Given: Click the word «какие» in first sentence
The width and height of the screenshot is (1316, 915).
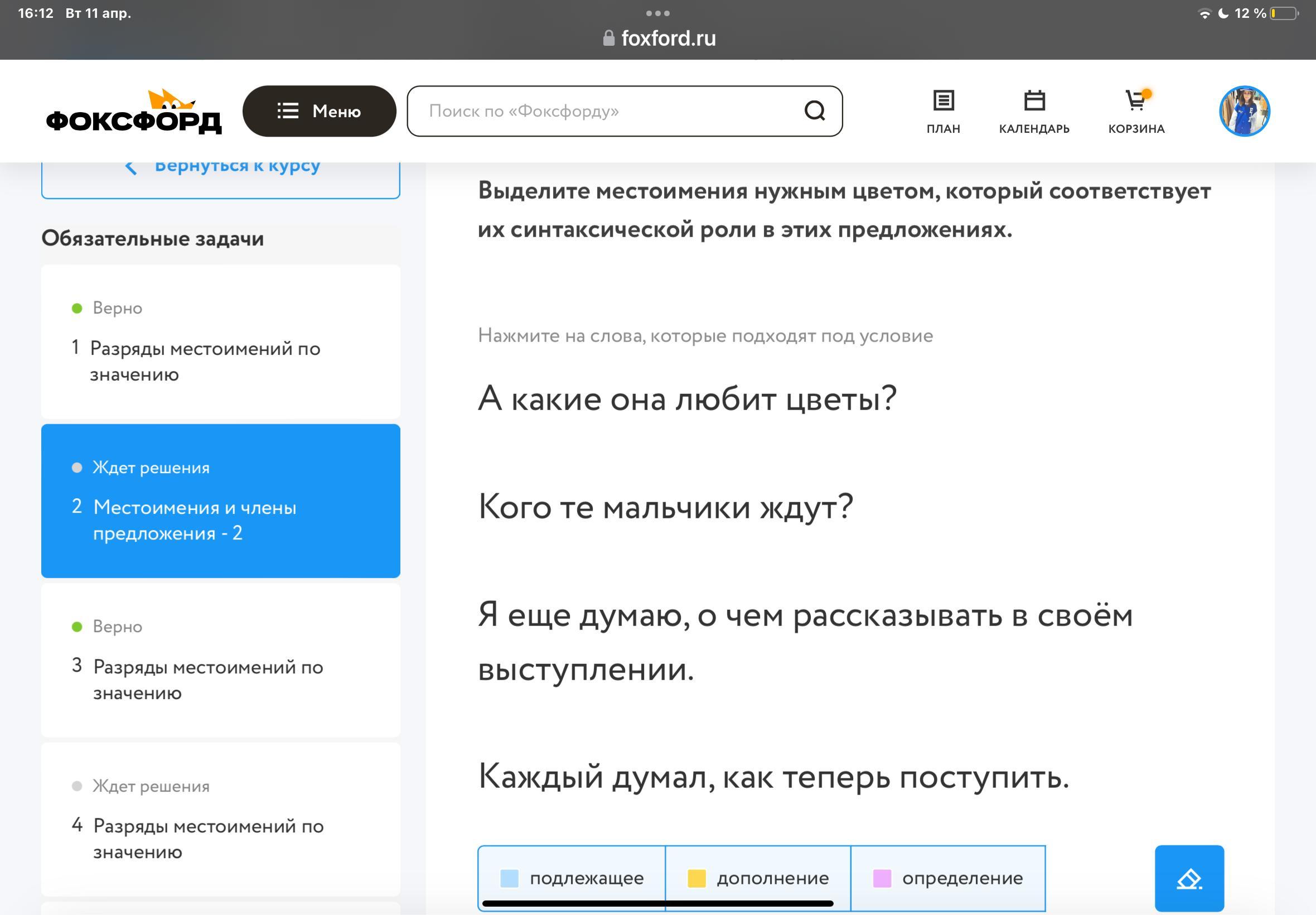Looking at the screenshot, I should tap(555, 399).
